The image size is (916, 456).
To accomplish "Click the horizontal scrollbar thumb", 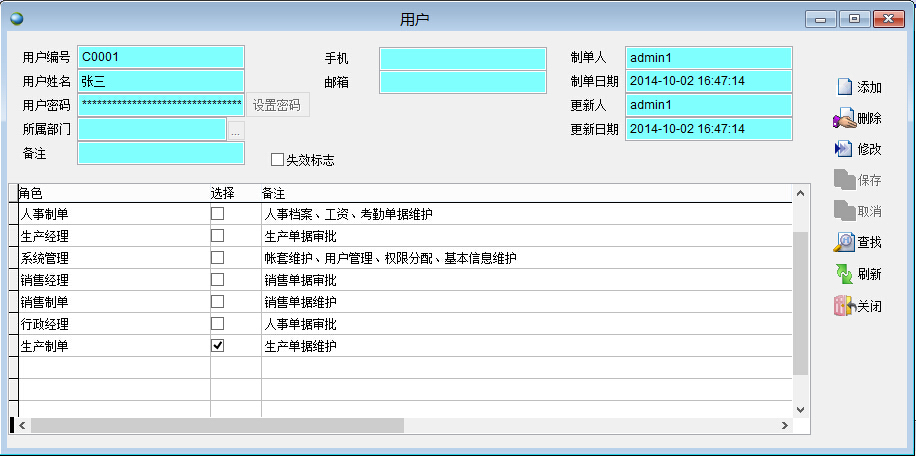I will point(215,425).
